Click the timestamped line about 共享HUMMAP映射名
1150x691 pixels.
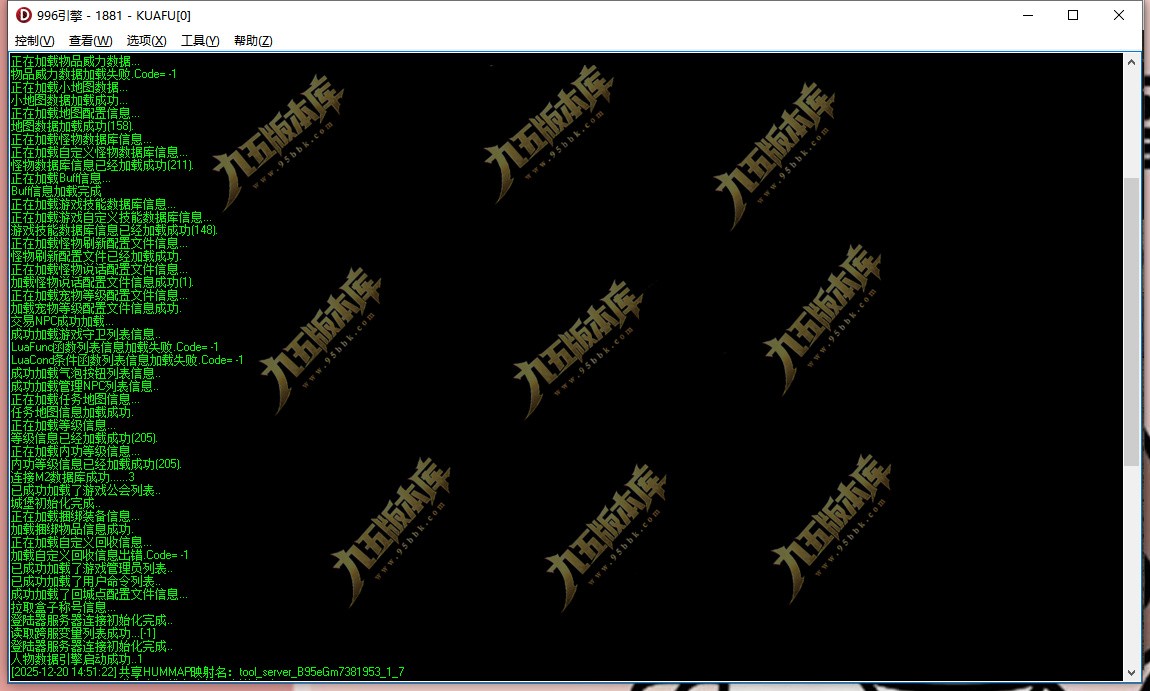tap(208, 673)
